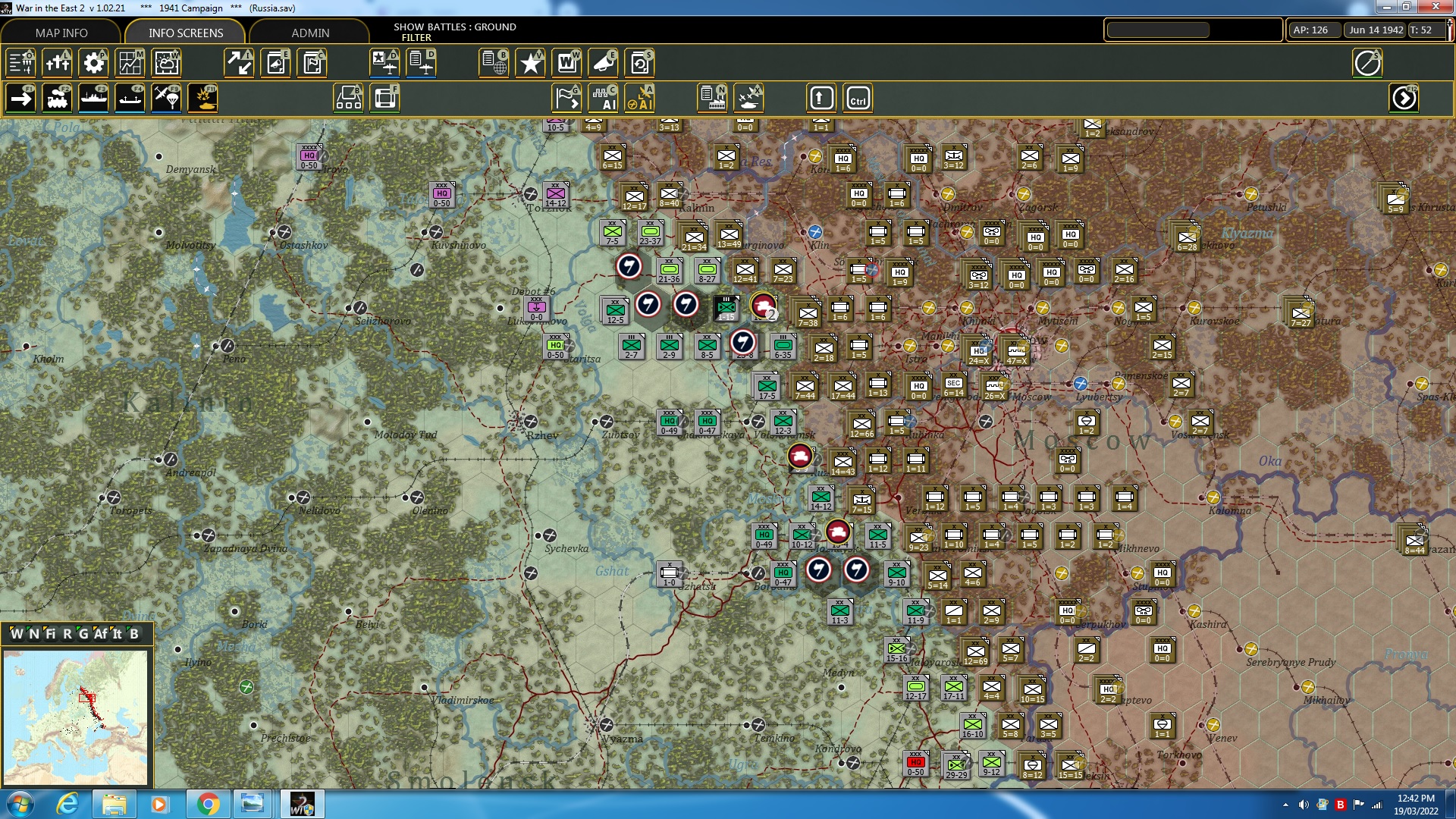Click the flag with arrow icon (G)
1456x819 pixels.
click(566, 98)
